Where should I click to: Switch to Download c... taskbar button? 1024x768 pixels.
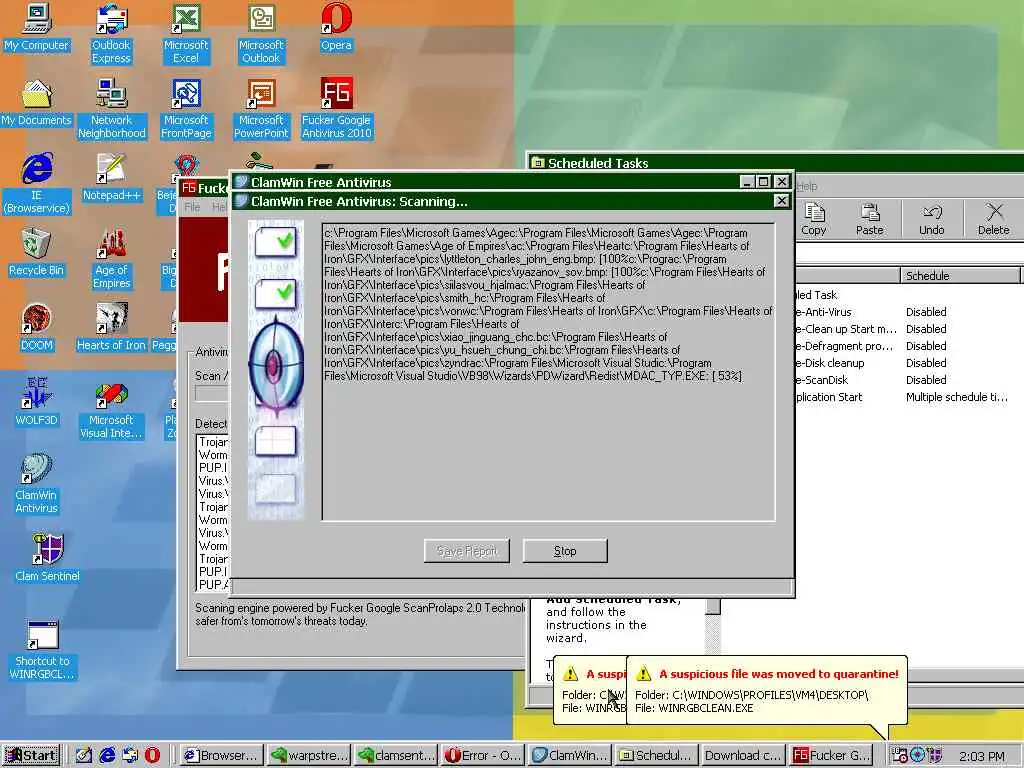click(743, 756)
